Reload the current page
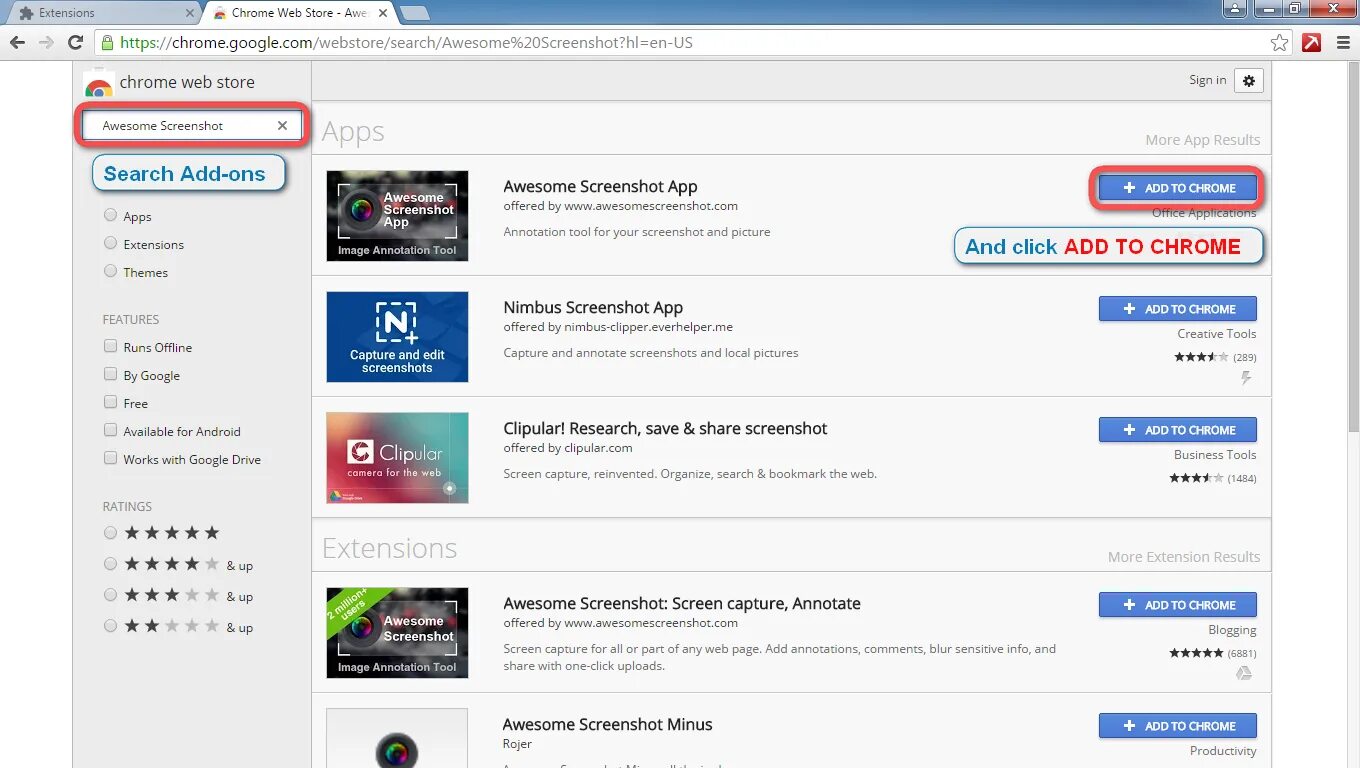The image size is (1360, 768). click(75, 43)
